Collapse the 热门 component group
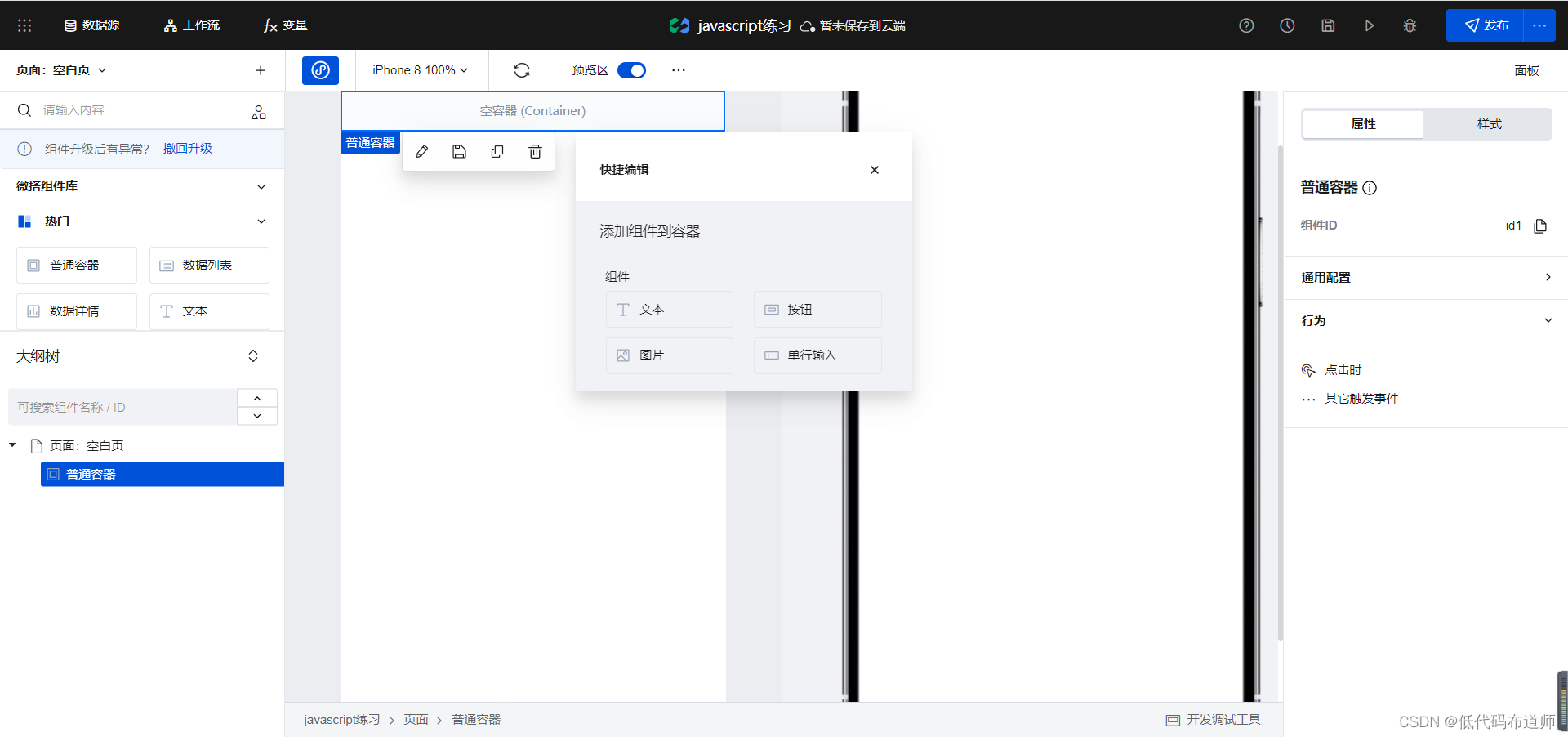The height and width of the screenshot is (737, 1568). click(261, 221)
